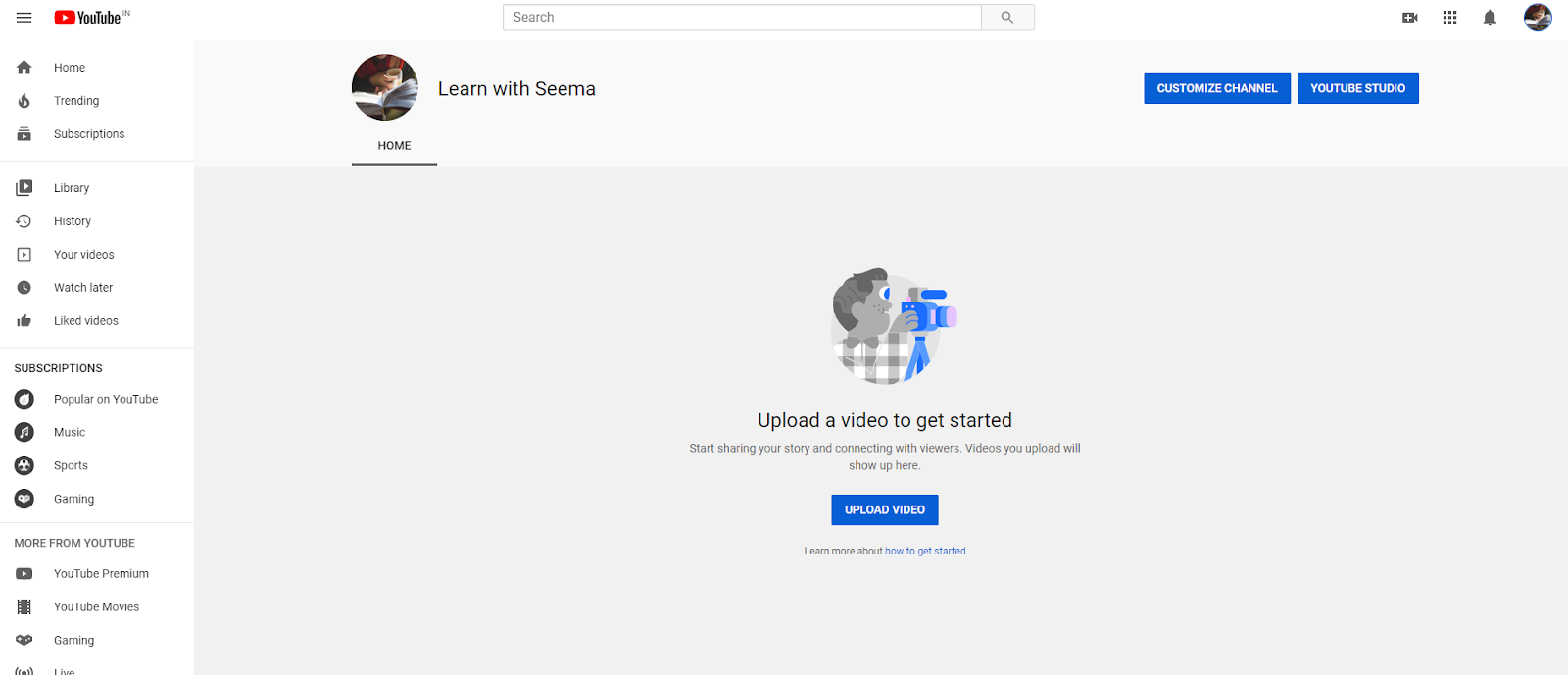The height and width of the screenshot is (675, 1568).
Task: Open History label in the sidebar
Action: click(x=73, y=221)
